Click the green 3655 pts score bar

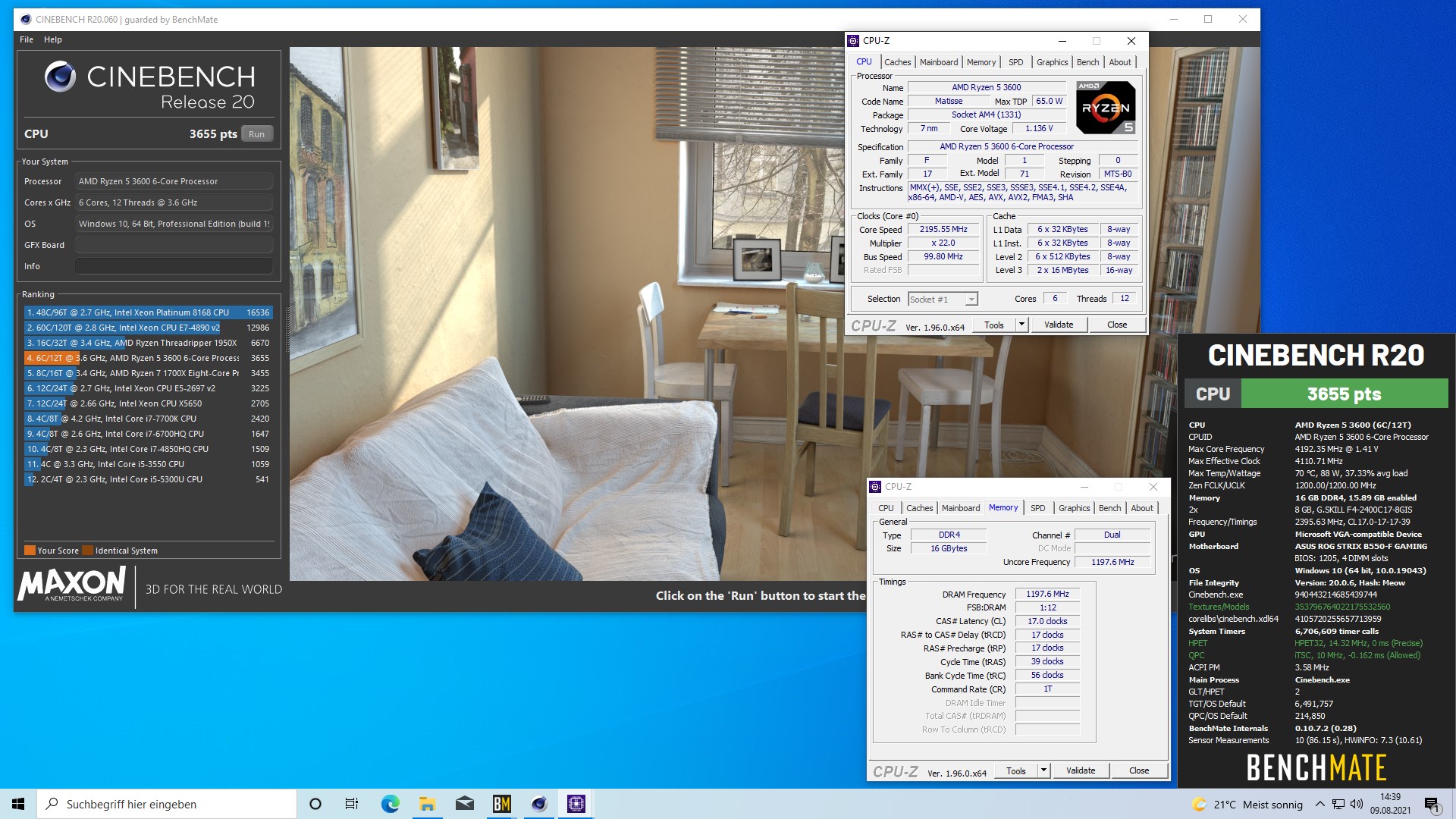[x=1345, y=394]
